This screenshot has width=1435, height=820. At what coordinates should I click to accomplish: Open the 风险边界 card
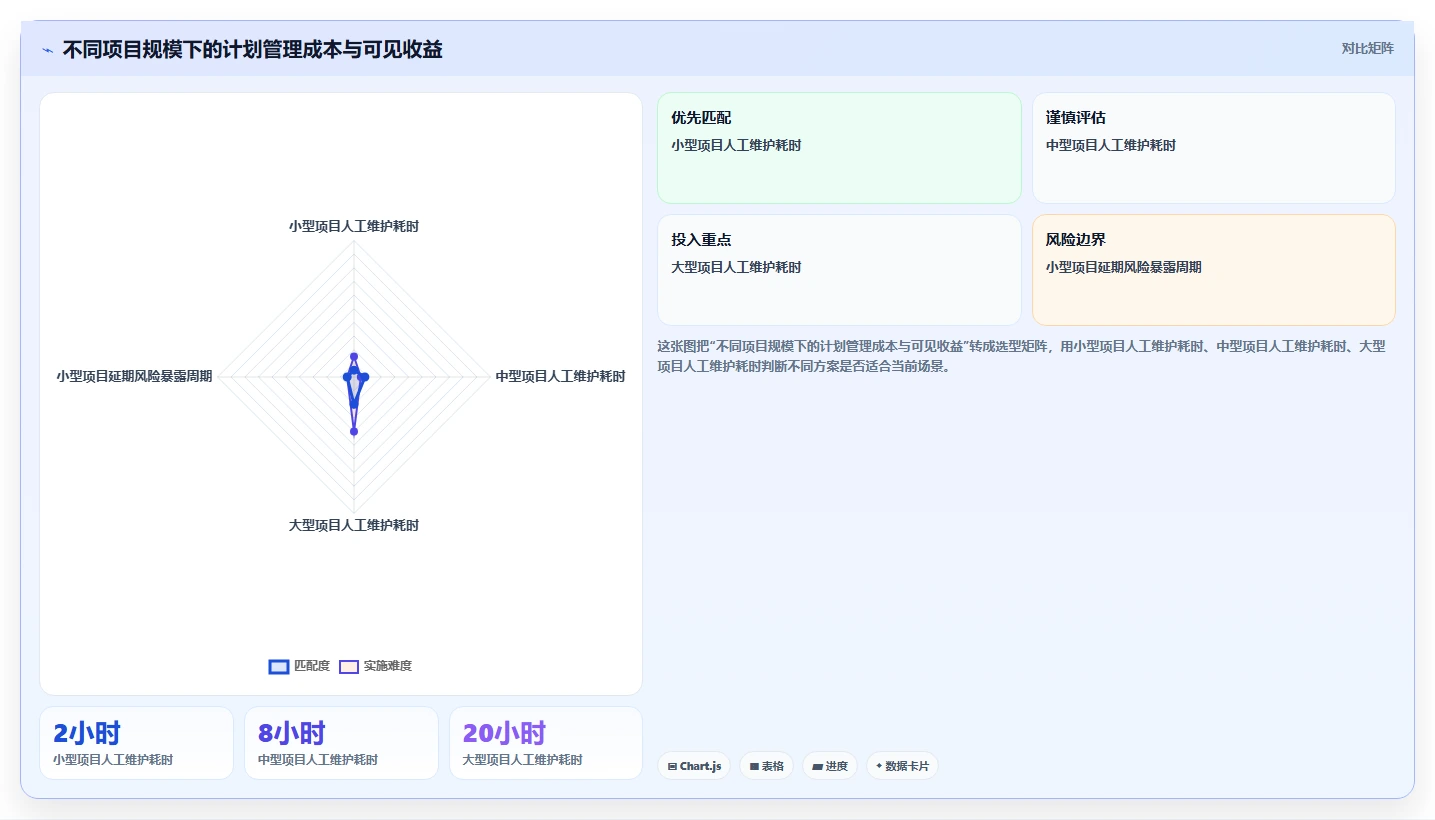pyautogui.click(x=1213, y=270)
